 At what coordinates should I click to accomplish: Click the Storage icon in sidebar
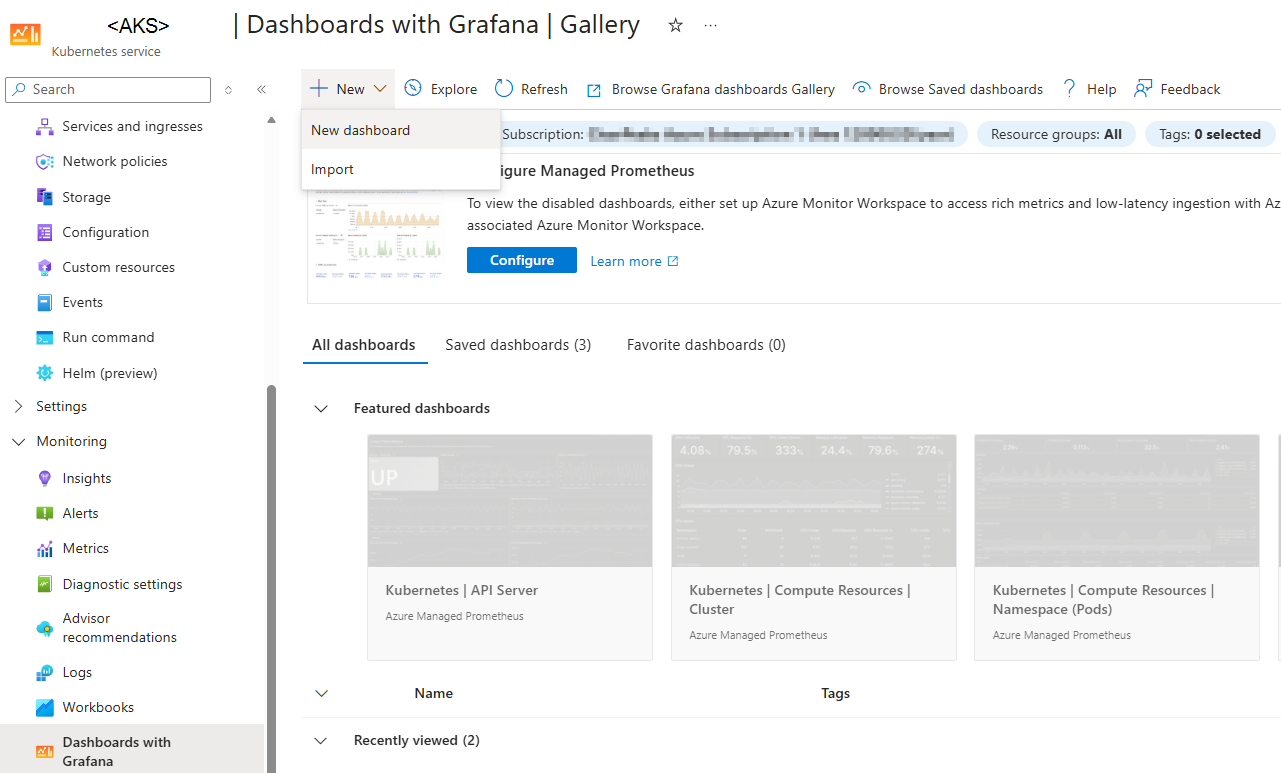pyautogui.click(x=44, y=197)
